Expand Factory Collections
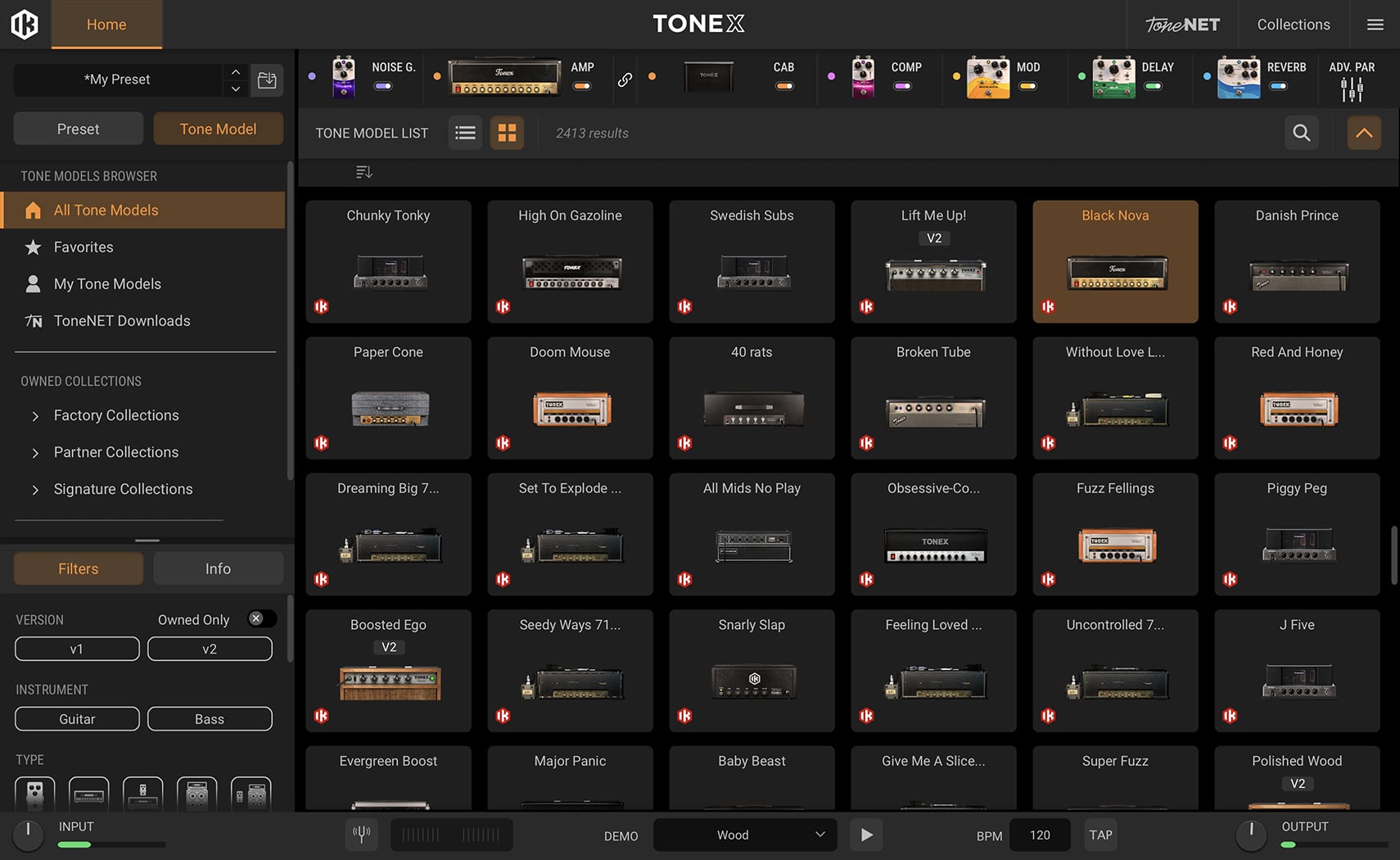The height and width of the screenshot is (860, 1400). [x=35, y=416]
